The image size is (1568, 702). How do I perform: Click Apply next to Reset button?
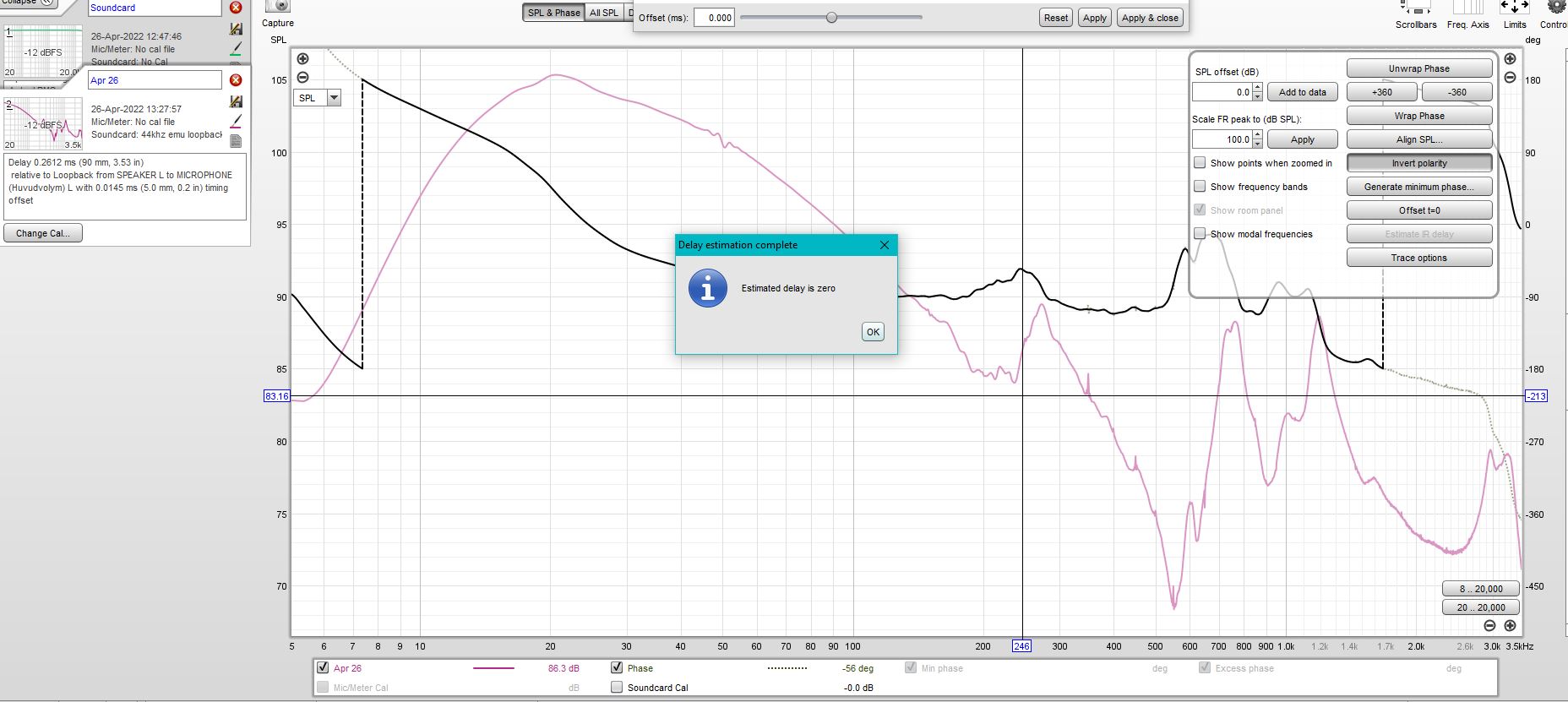[1095, 18]
